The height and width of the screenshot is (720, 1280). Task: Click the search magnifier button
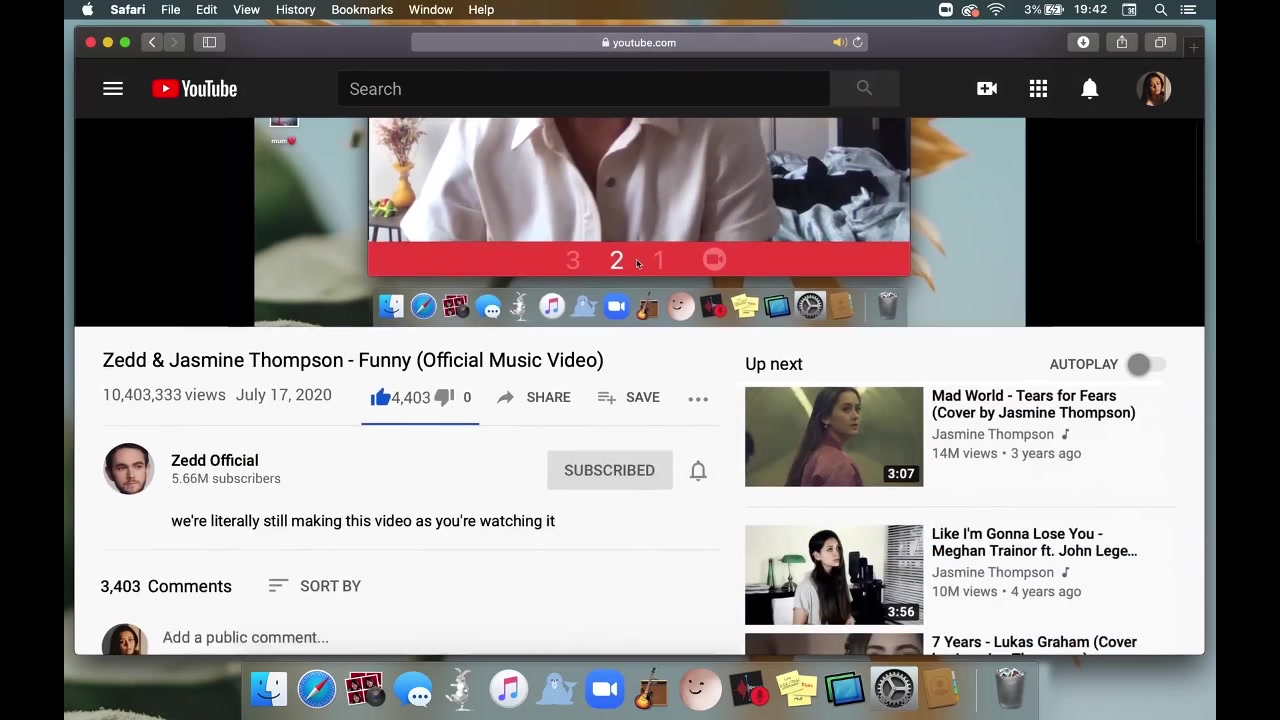pos(864,89)
